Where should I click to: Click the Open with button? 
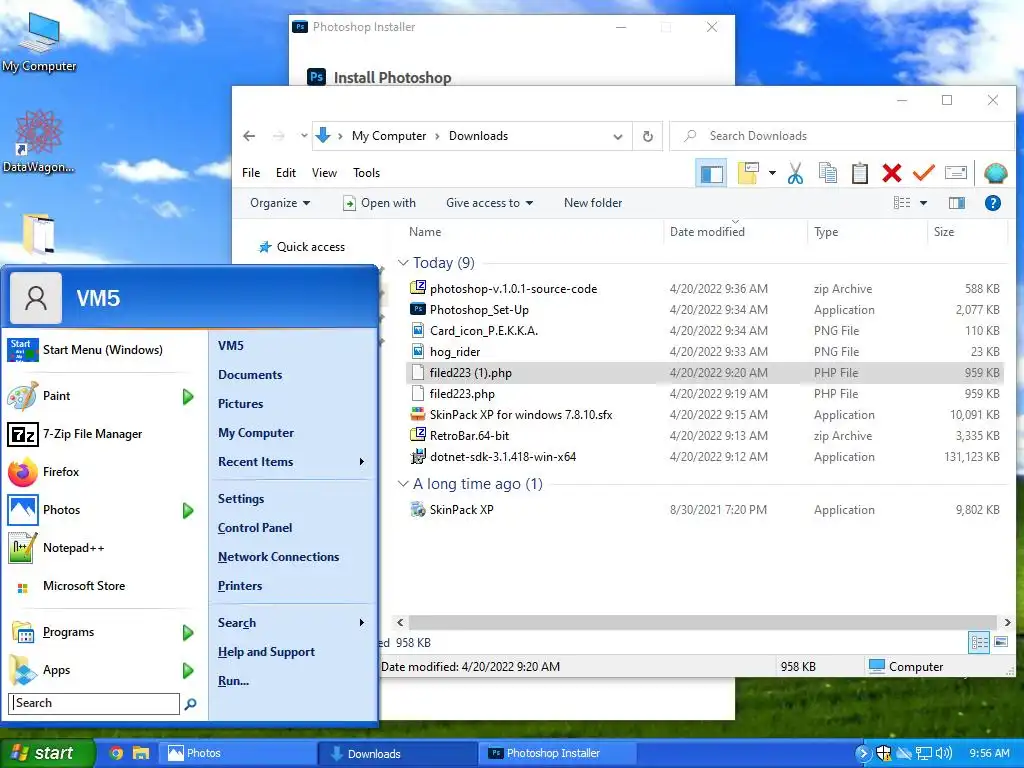[x=379, y=203]
